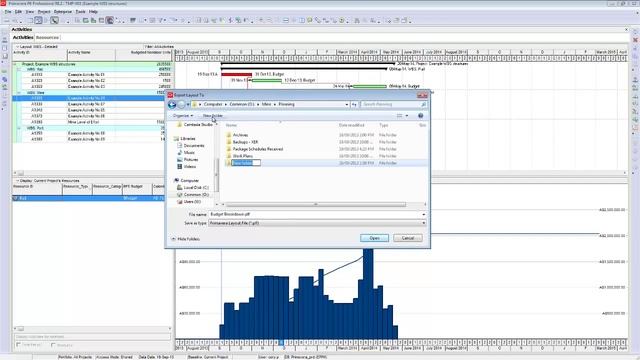Click Hide Folders toggle
This screenshot has width=640, height=360.
click(185, 239)
